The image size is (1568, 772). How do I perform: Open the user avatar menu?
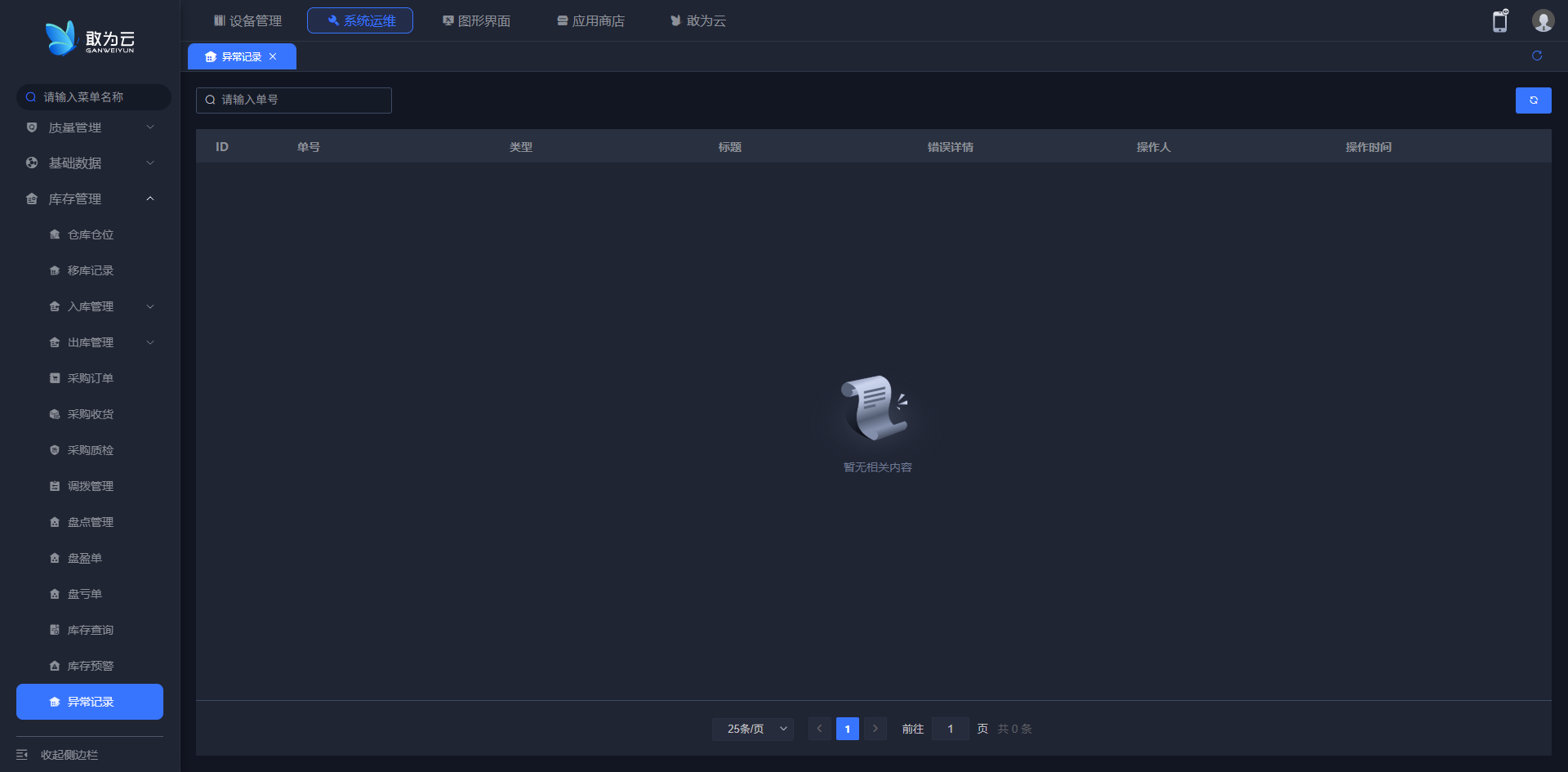point(1543,20)
